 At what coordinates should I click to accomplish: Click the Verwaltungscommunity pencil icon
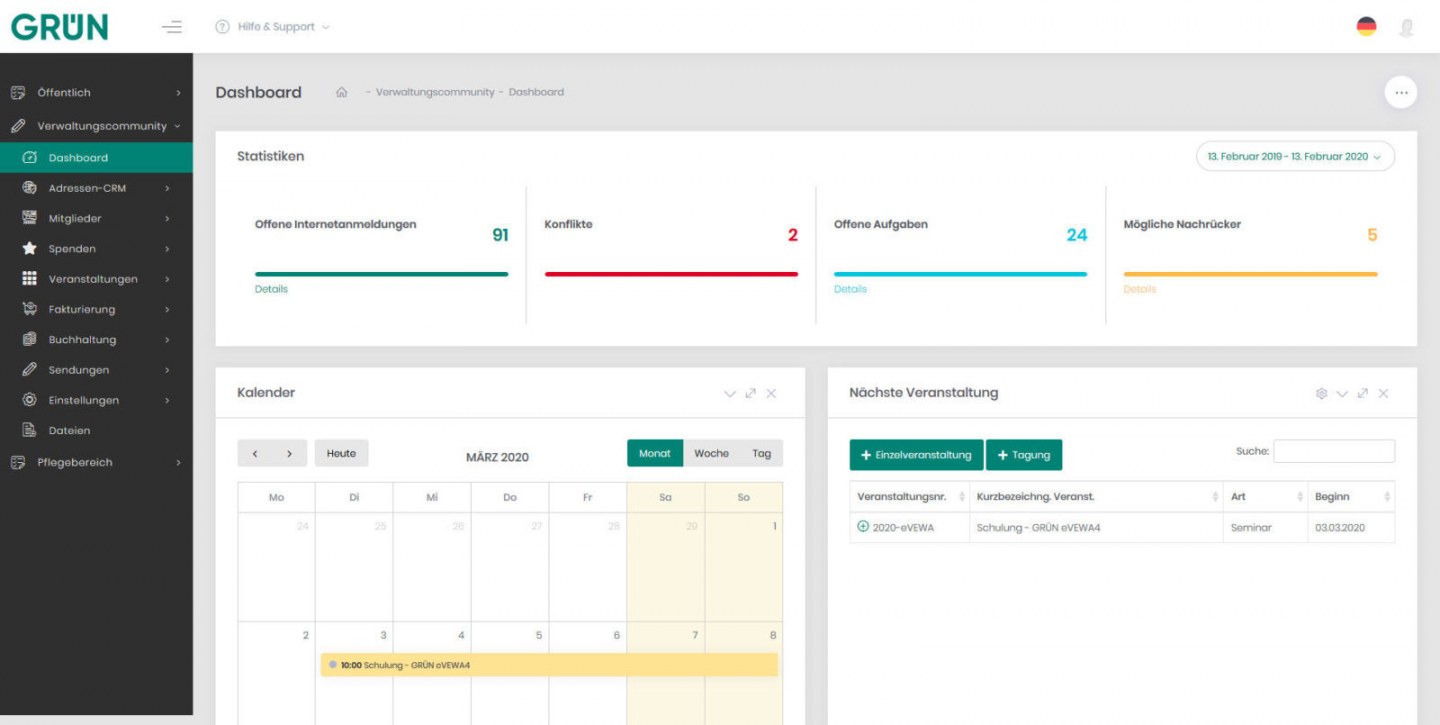point(17,126)
